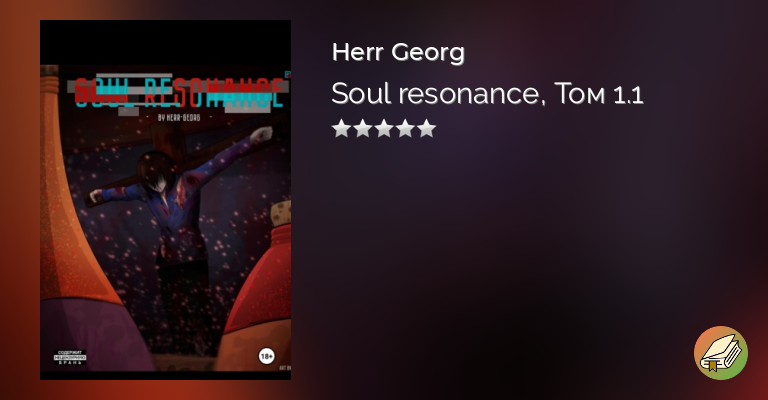Click the 'by Herr-Georg' text on cover

click(x=179, y=118)
